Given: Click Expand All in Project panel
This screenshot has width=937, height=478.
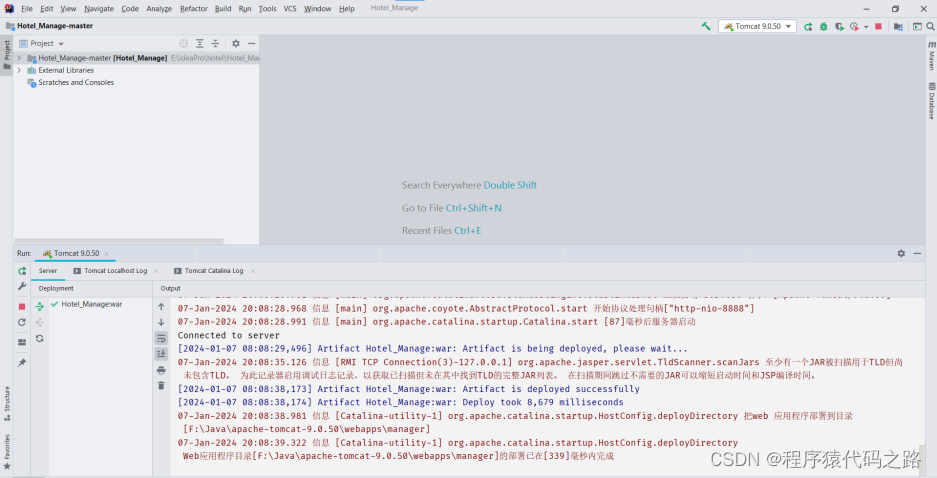Looking at the screenshot, I should coord(200,44).
